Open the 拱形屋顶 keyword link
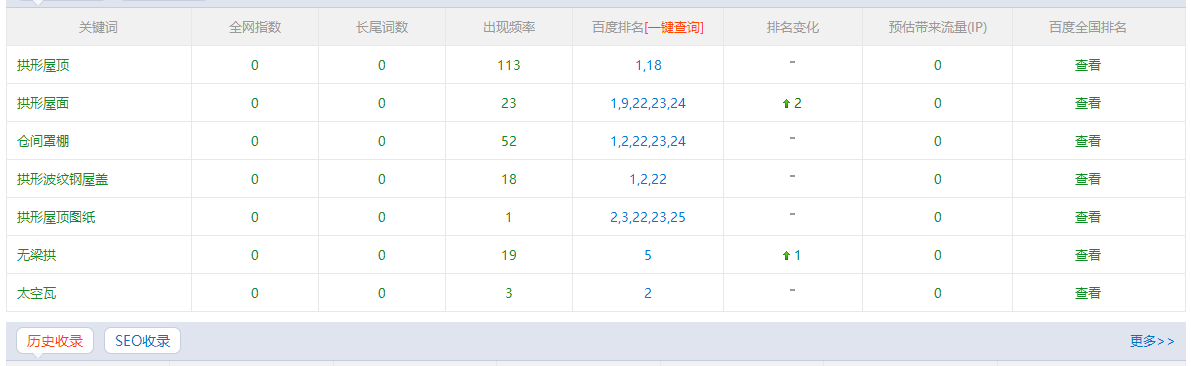The height and width of the screenshot is (366, 1191). click(43, 65)
